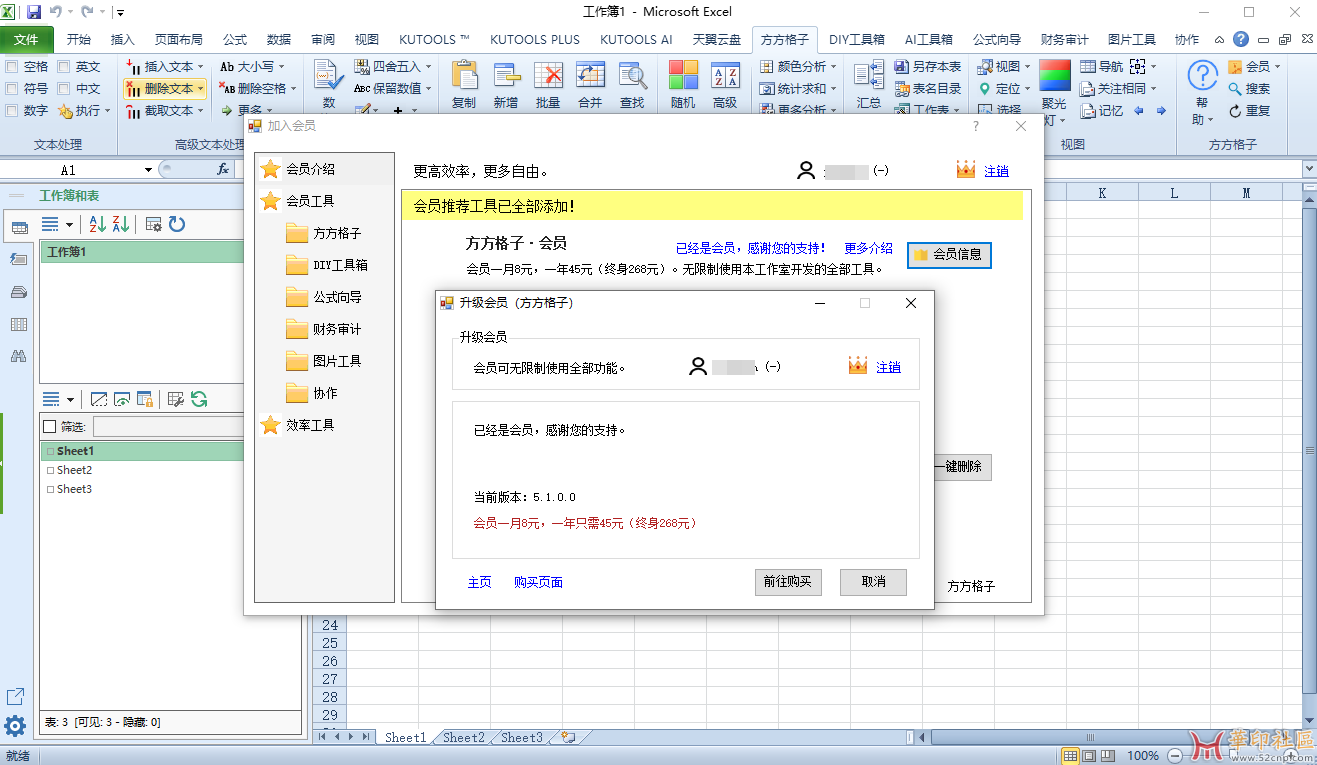Click the insert function fx button
Screen dimensions: 1317x765
click(x=224, y=169)
